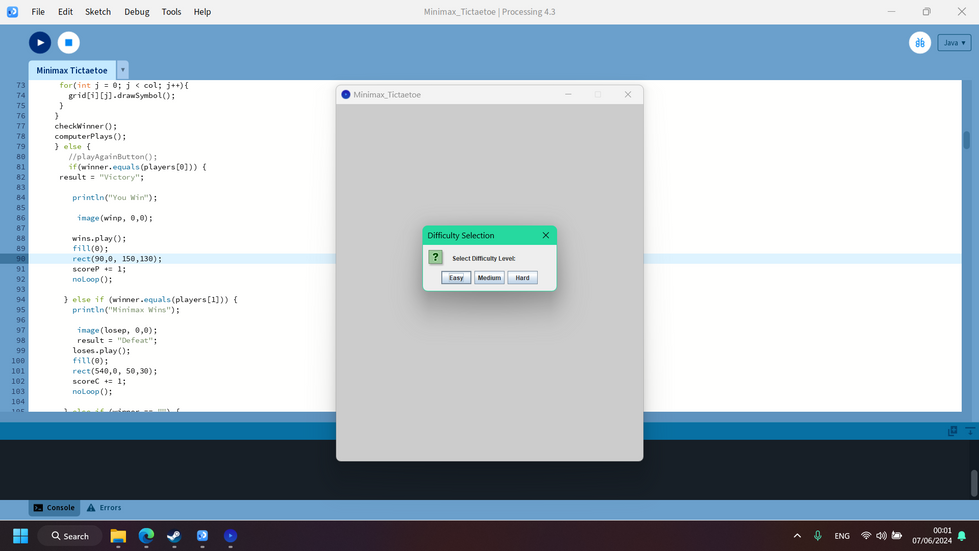Screen dimensions: 979x551
Task: Open the Wi-Fi network tray icon
Action: click(x=866, y=536)
